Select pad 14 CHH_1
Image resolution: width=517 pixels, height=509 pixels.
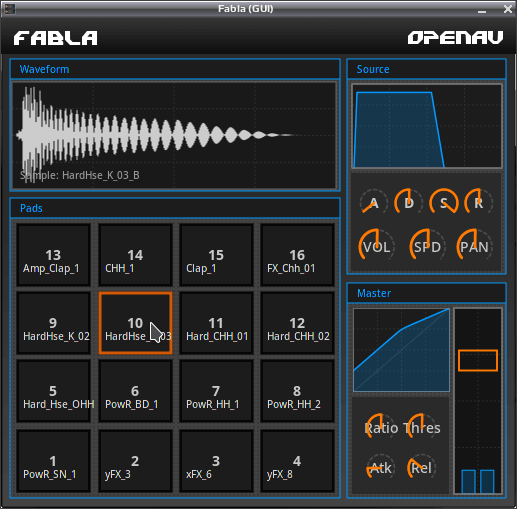tap(135, 255)
